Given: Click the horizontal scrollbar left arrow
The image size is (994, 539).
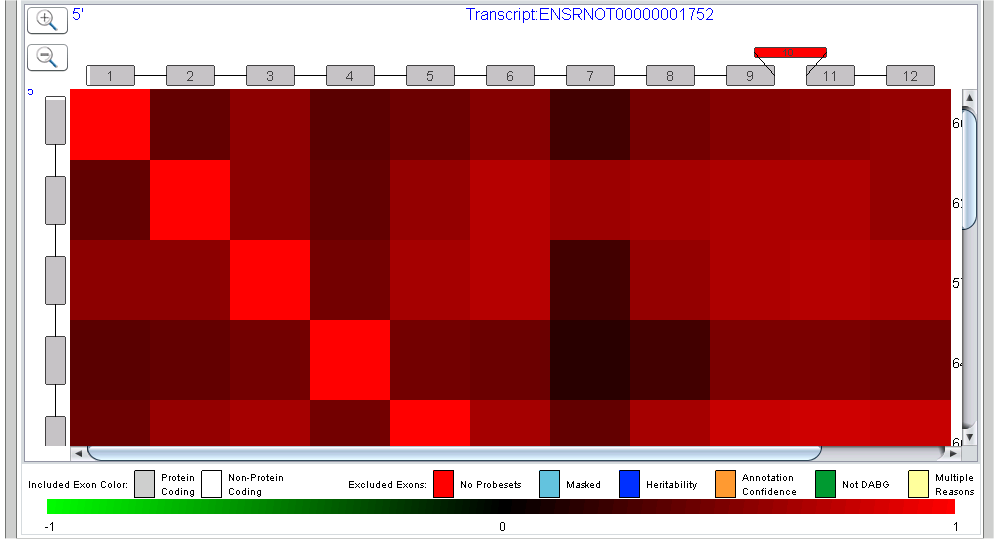Looking at the screenshot, I should pyautogui.click(x=78, y=453).
